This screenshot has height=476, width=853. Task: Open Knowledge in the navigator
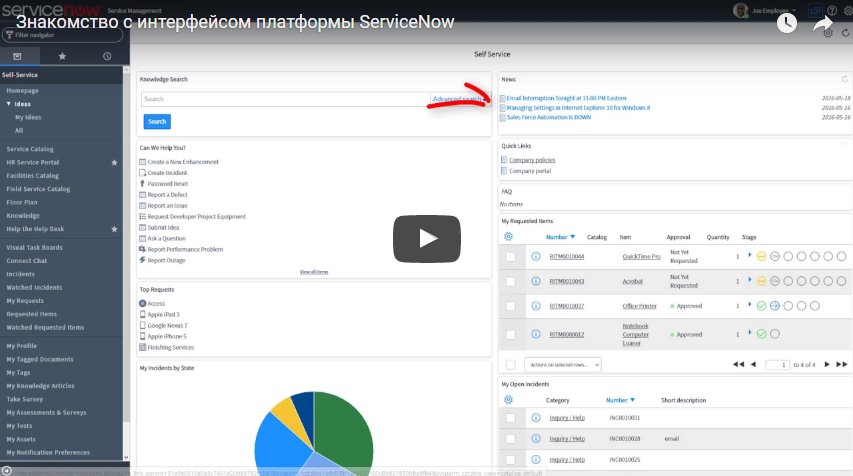23,215
